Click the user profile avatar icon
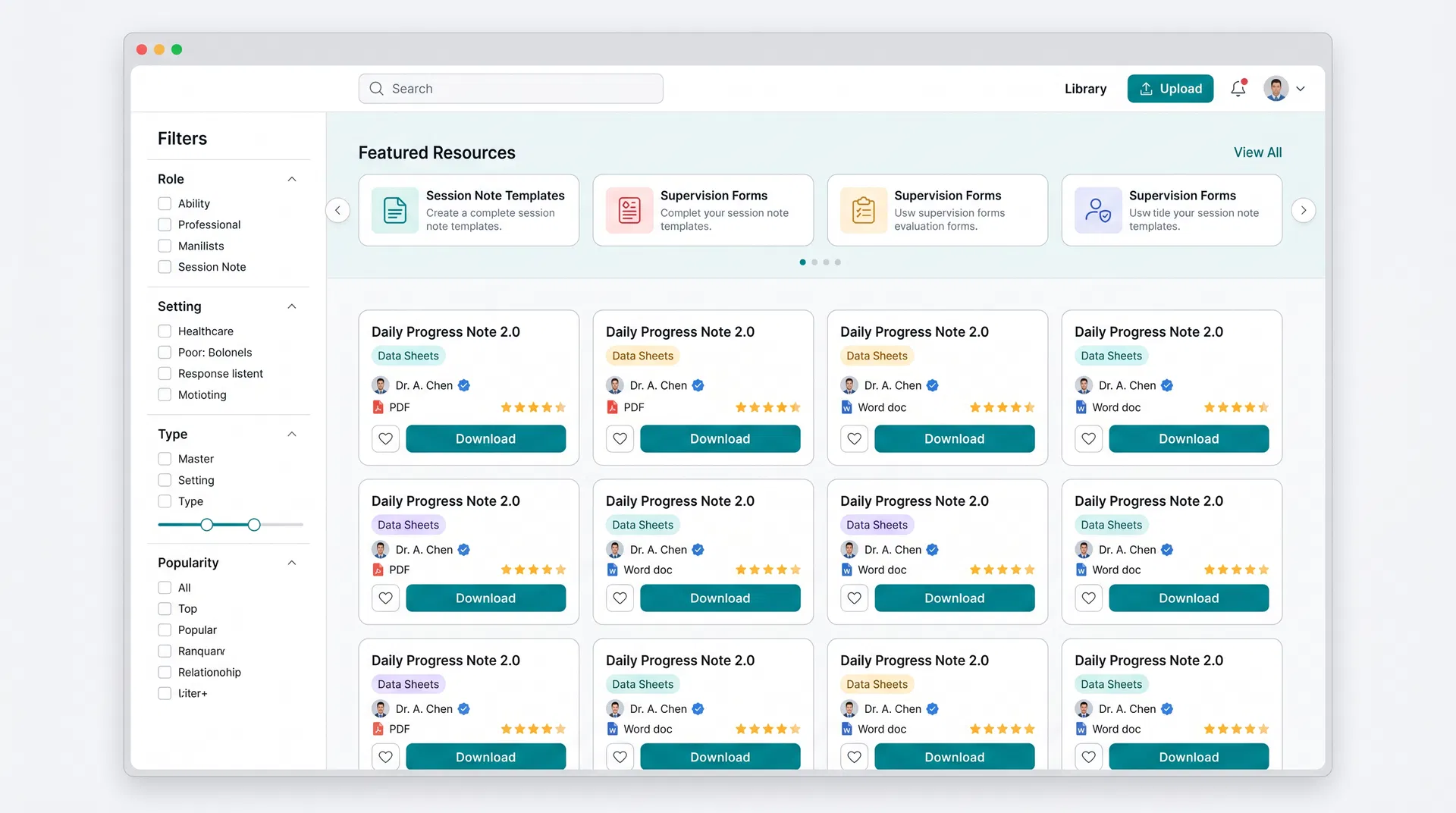The width and height of the screenshot is (1456, 813). [x=1276, y=88]
